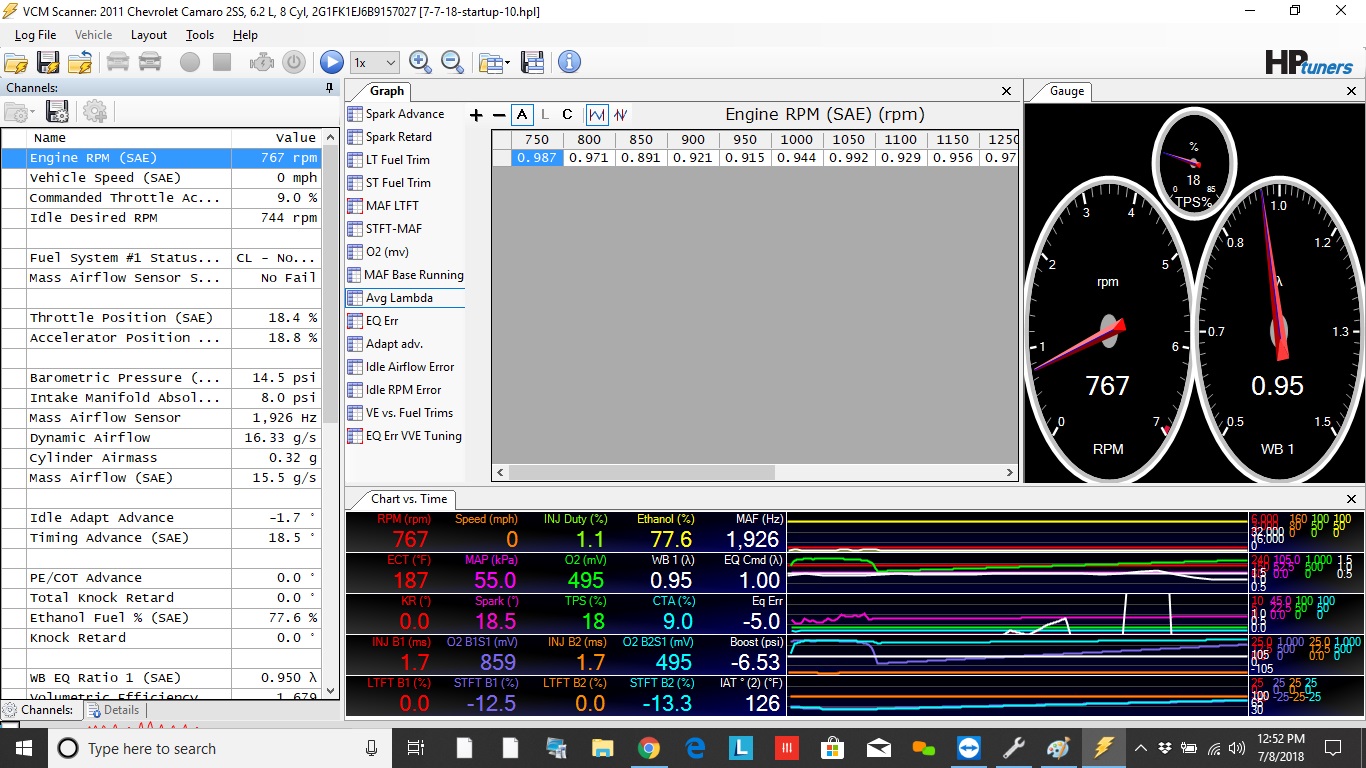Image resolution: width=1366 pixels, height=768 pixels.
Task: Click the power button toolbar icon
Action: (294, 62)
